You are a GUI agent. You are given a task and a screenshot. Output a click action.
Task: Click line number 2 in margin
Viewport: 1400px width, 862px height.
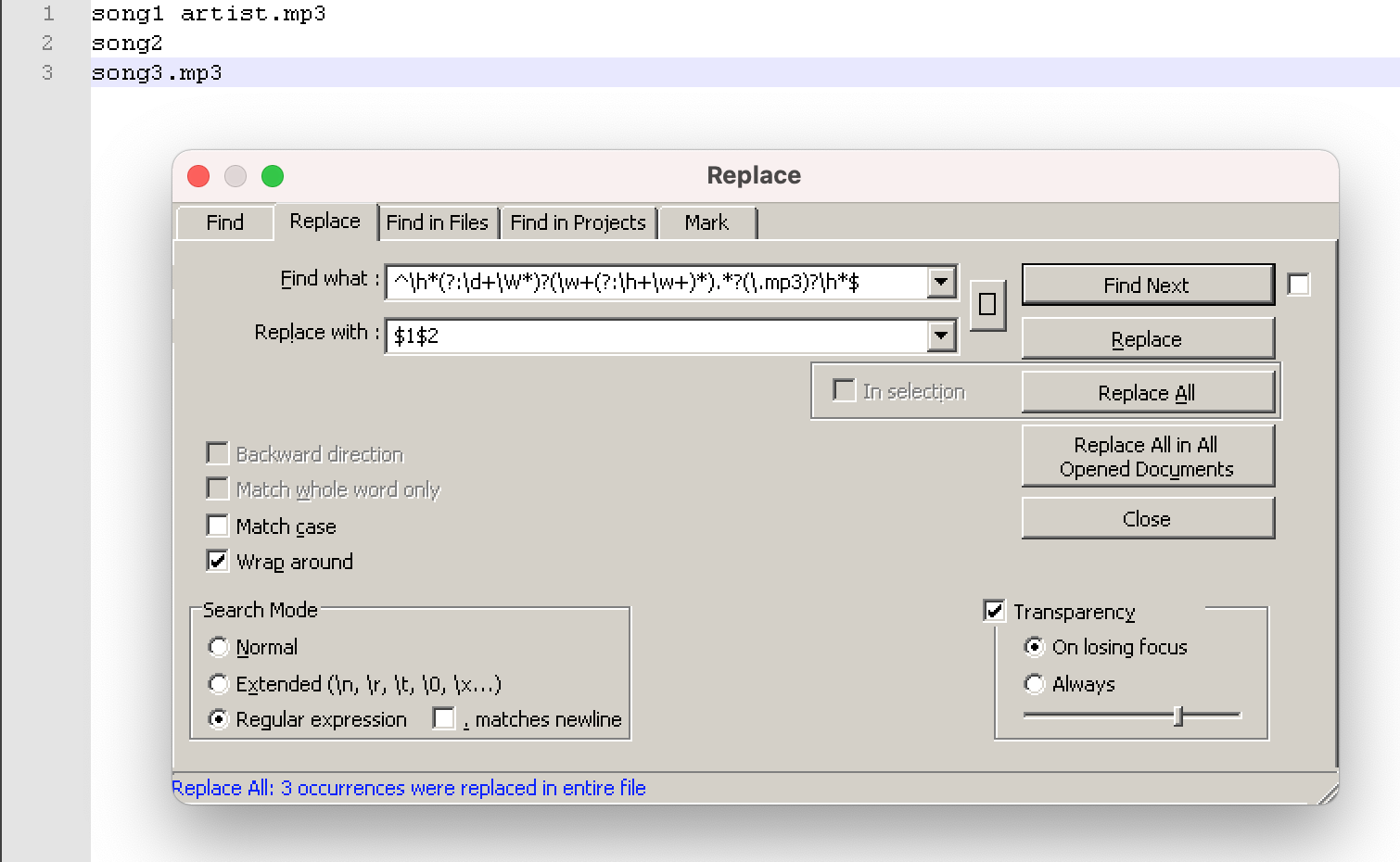[x=48, y=44]
